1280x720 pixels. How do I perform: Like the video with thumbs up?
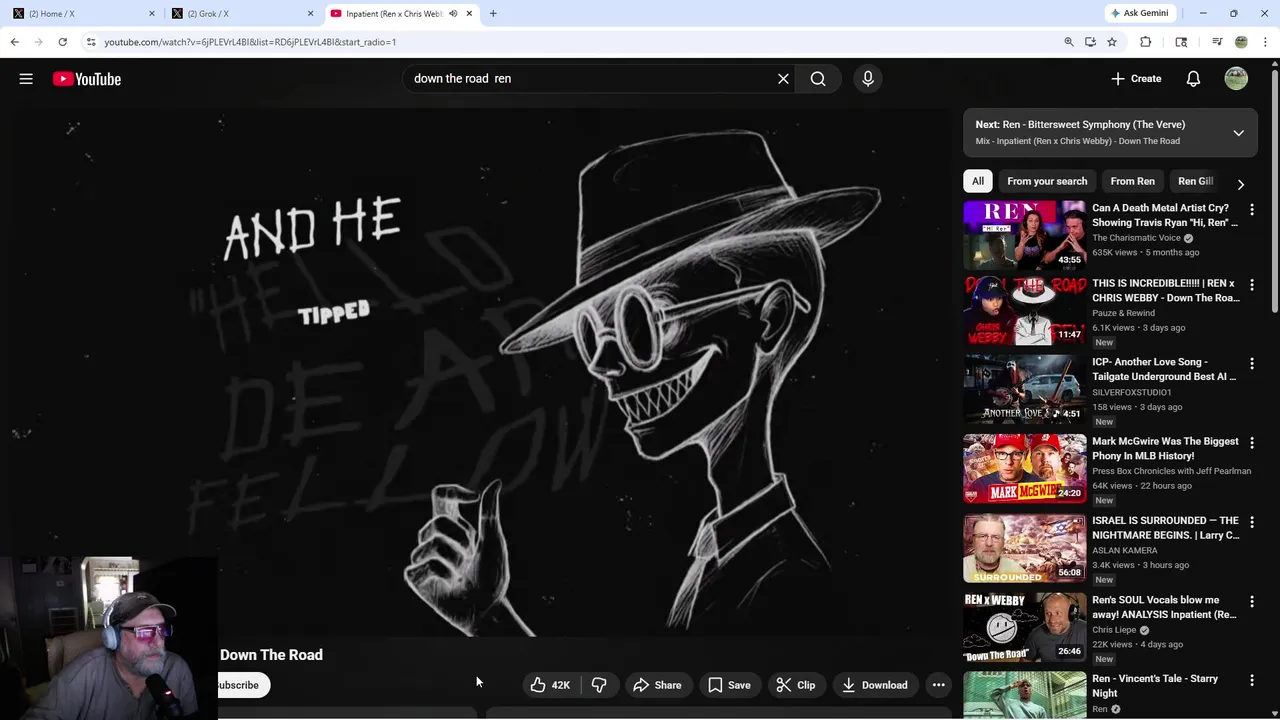click(x=550, y=685)
